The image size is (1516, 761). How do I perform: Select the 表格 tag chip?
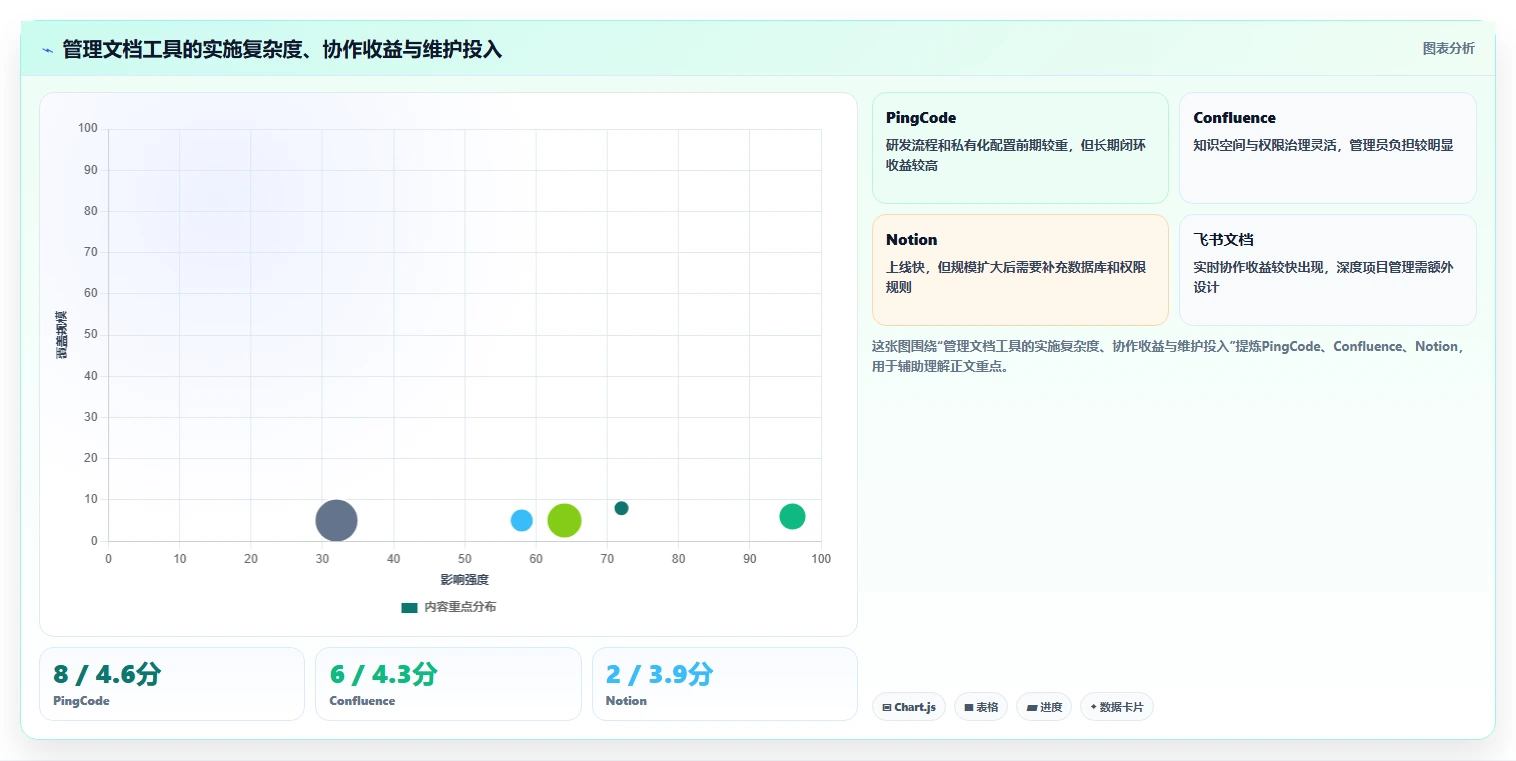point(981,707)
